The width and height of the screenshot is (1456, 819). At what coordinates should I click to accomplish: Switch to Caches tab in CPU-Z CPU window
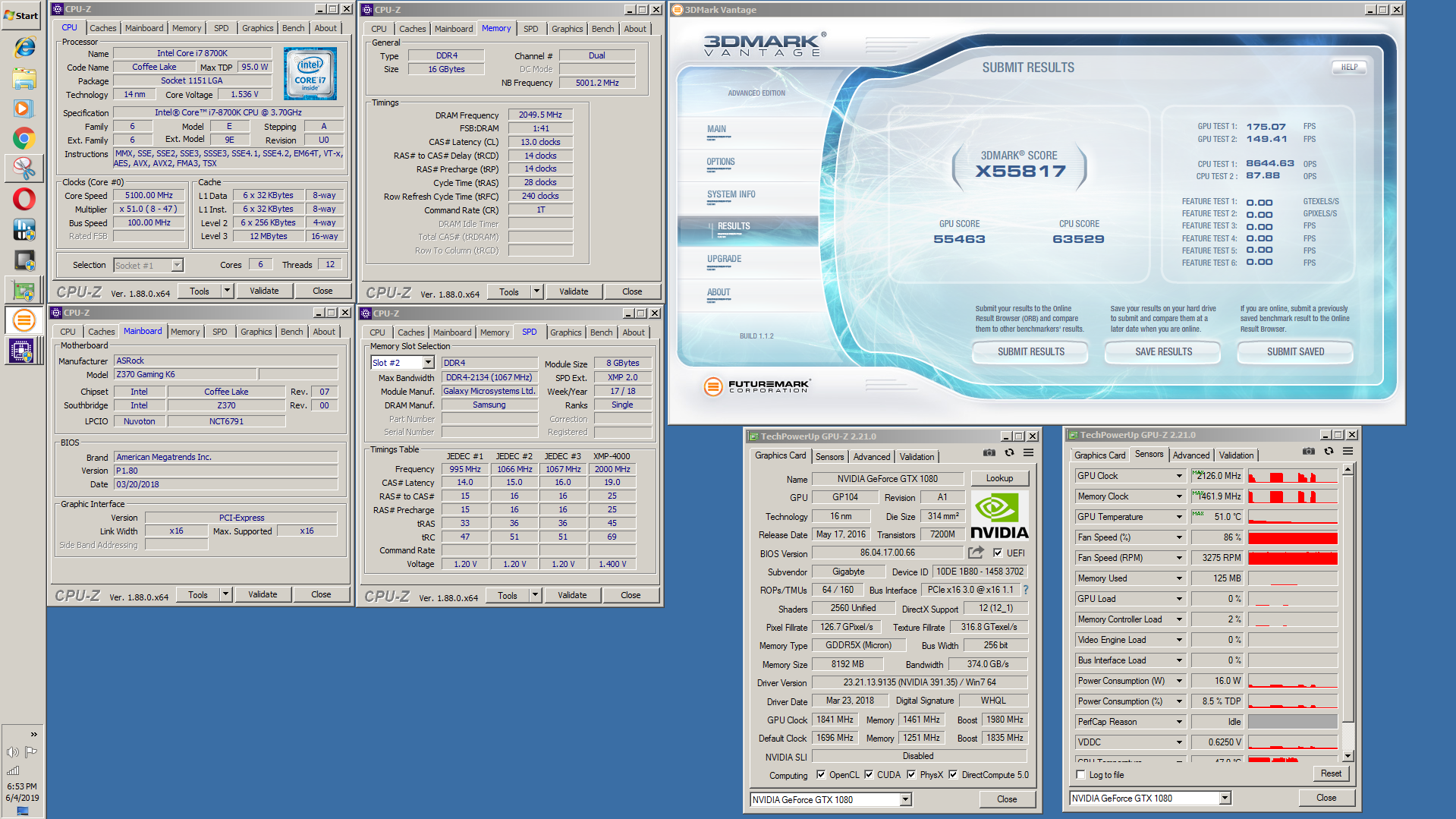(103, 28)
